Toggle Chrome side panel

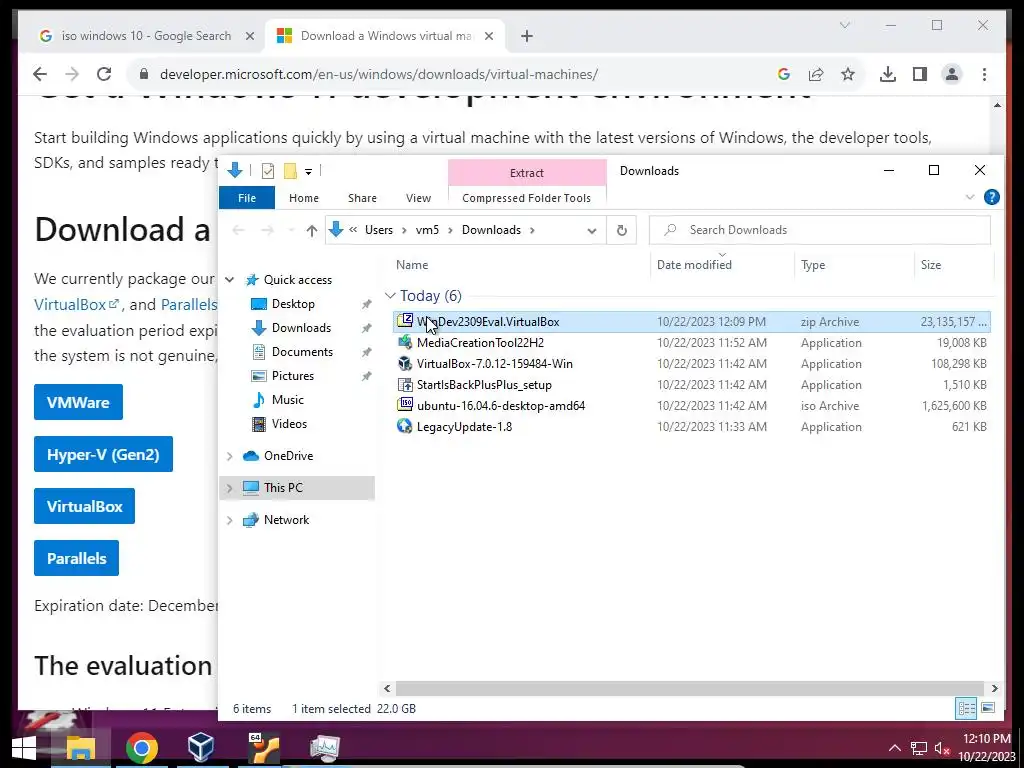920,74
